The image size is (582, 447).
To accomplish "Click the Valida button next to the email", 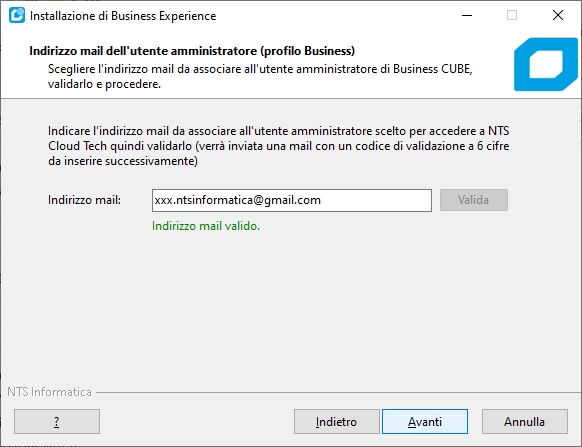I will (x=474, y=200).
